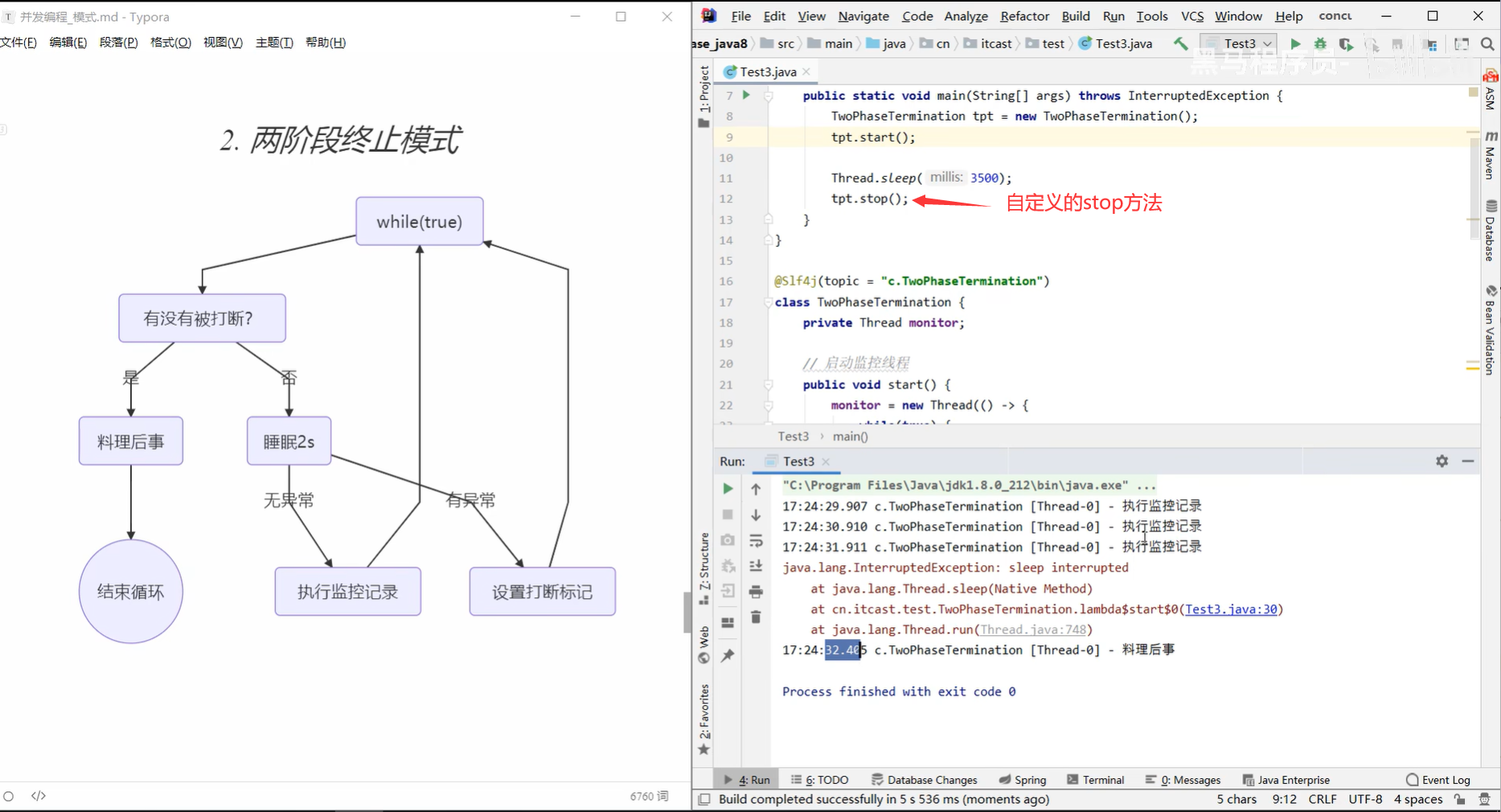Click main() in editor breadcrumb
The width and height of the screenshot is (1501, 812).
click(850, 437)
